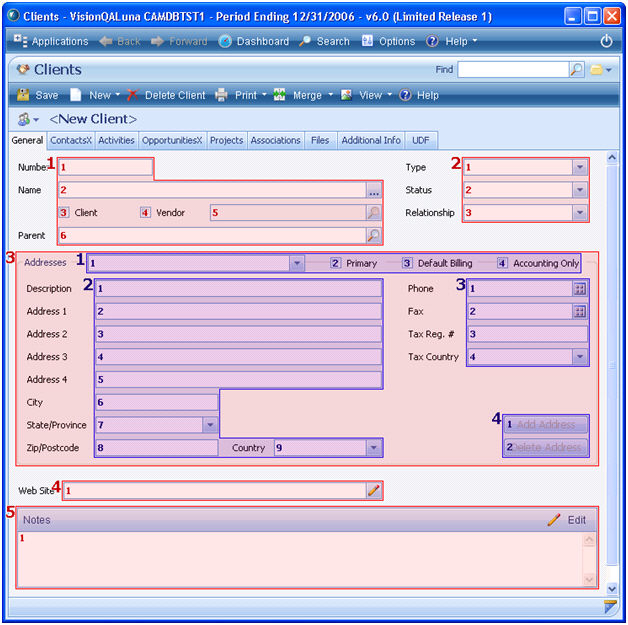Click the Delete Client red X icon
This screenshot has height=625, width=628.
(x=133, y=95)
